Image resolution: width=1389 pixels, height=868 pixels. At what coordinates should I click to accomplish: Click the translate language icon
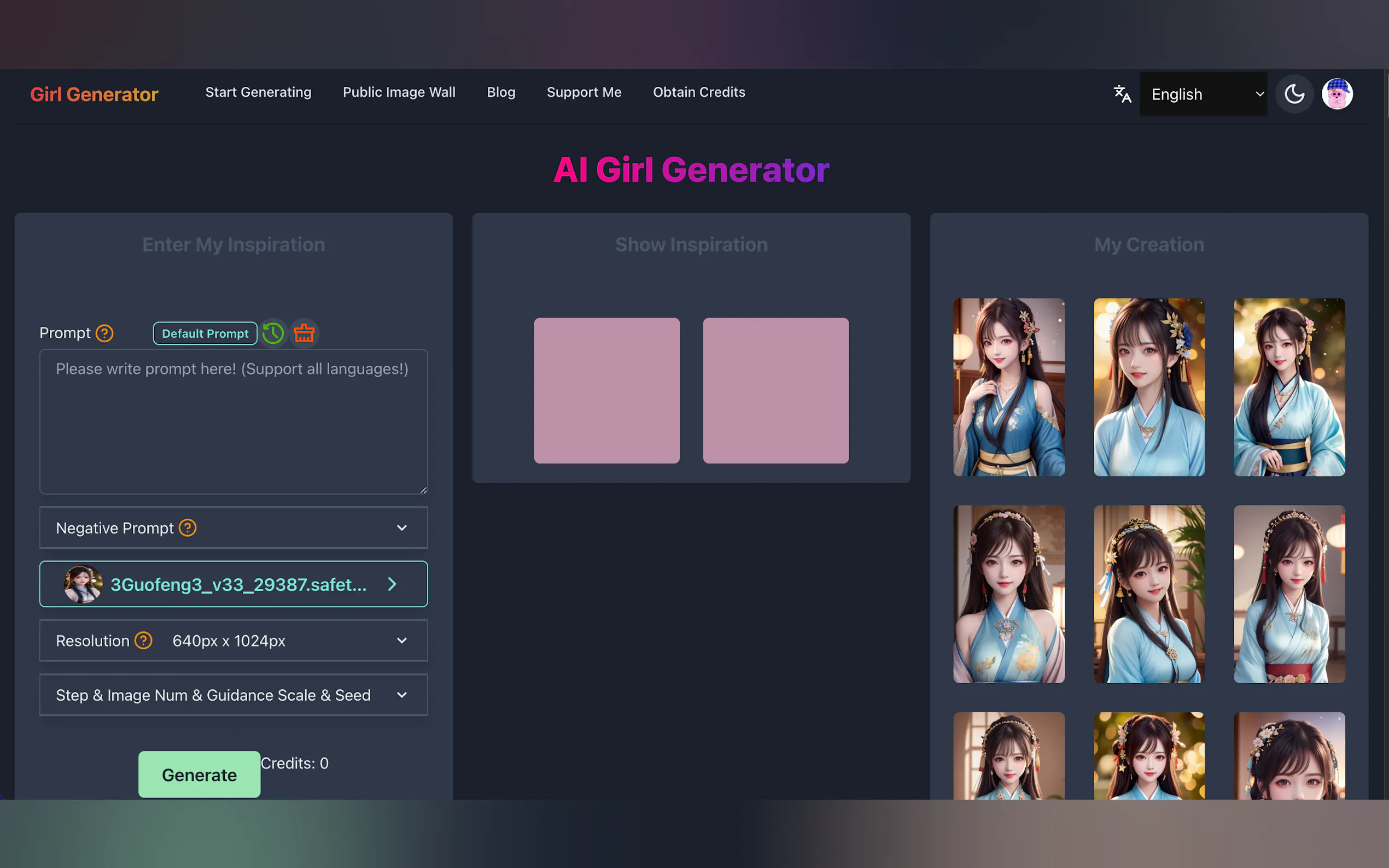tap(1122, 93)
